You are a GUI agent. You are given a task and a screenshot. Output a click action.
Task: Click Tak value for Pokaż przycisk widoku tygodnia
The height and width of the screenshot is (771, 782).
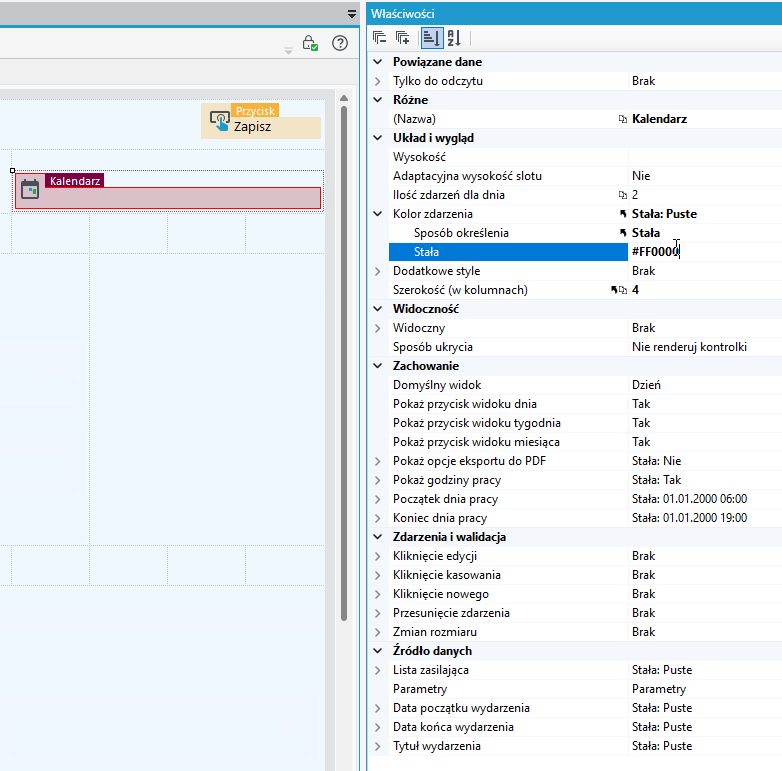point(641,423)
